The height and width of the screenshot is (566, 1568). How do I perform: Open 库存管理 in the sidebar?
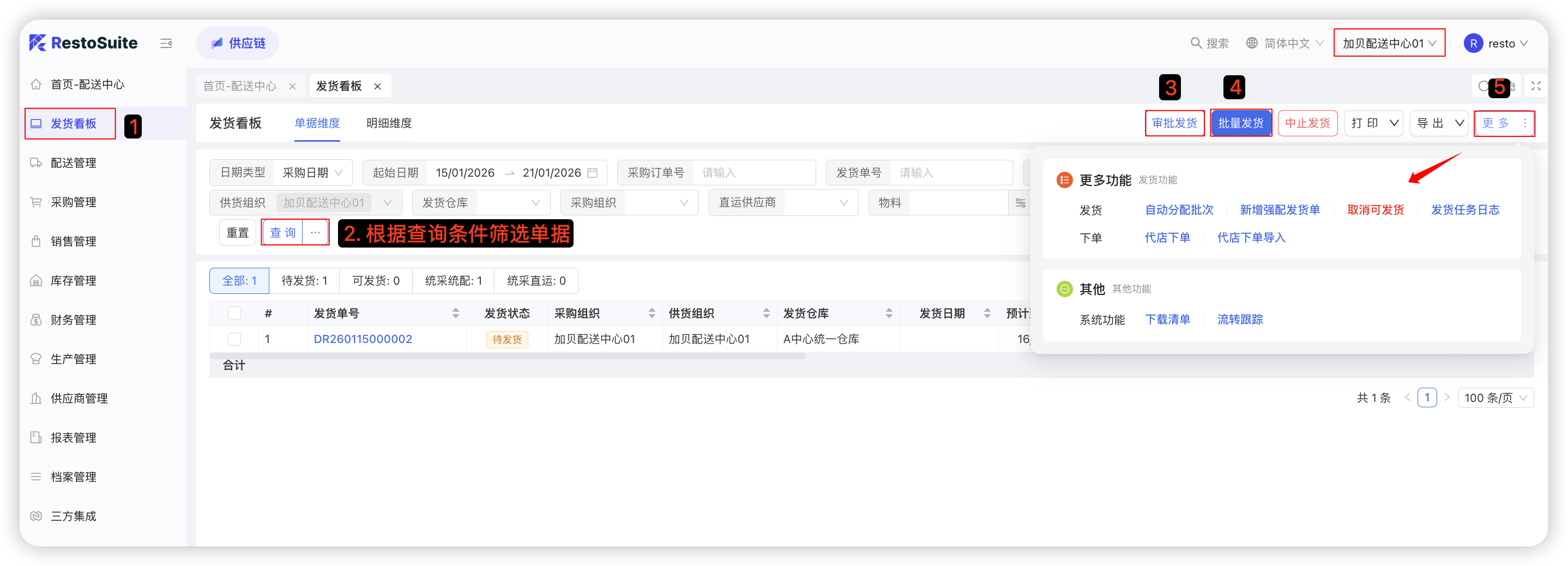[73, 281]
